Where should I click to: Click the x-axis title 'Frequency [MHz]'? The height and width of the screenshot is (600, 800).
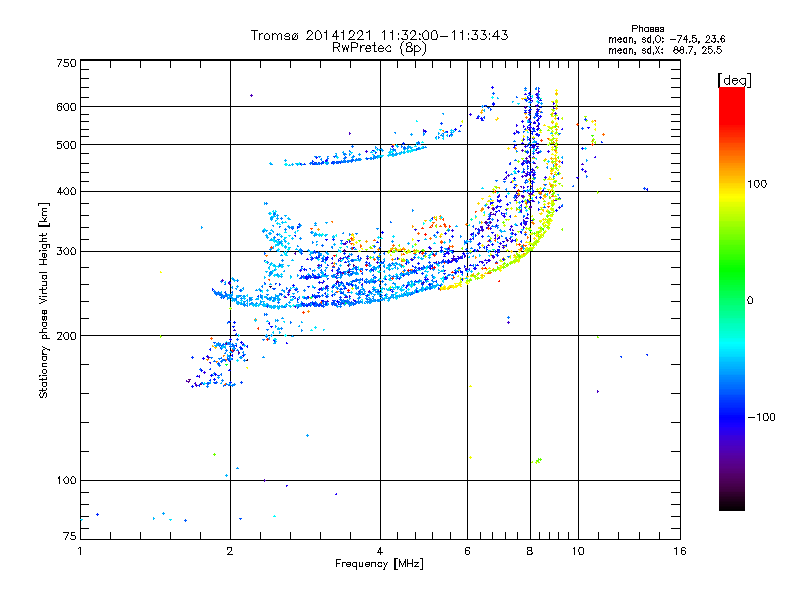tap(379, 564)
